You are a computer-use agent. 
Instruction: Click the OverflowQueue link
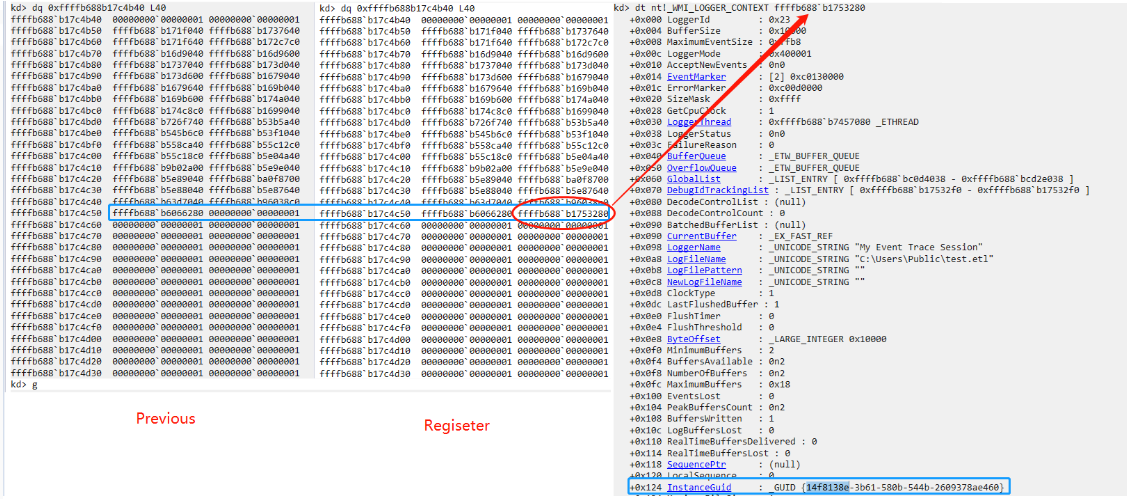[702, 168]
